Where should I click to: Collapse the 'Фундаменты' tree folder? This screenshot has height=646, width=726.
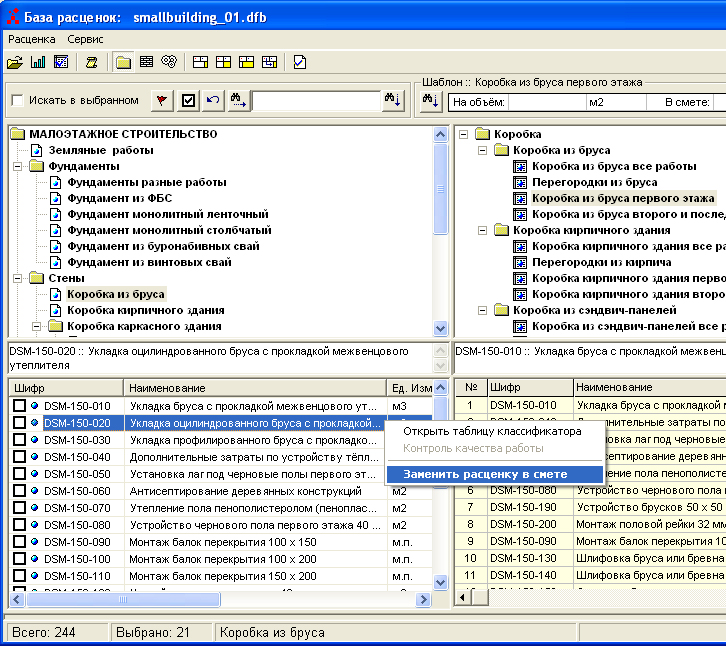tap(17, 166)
